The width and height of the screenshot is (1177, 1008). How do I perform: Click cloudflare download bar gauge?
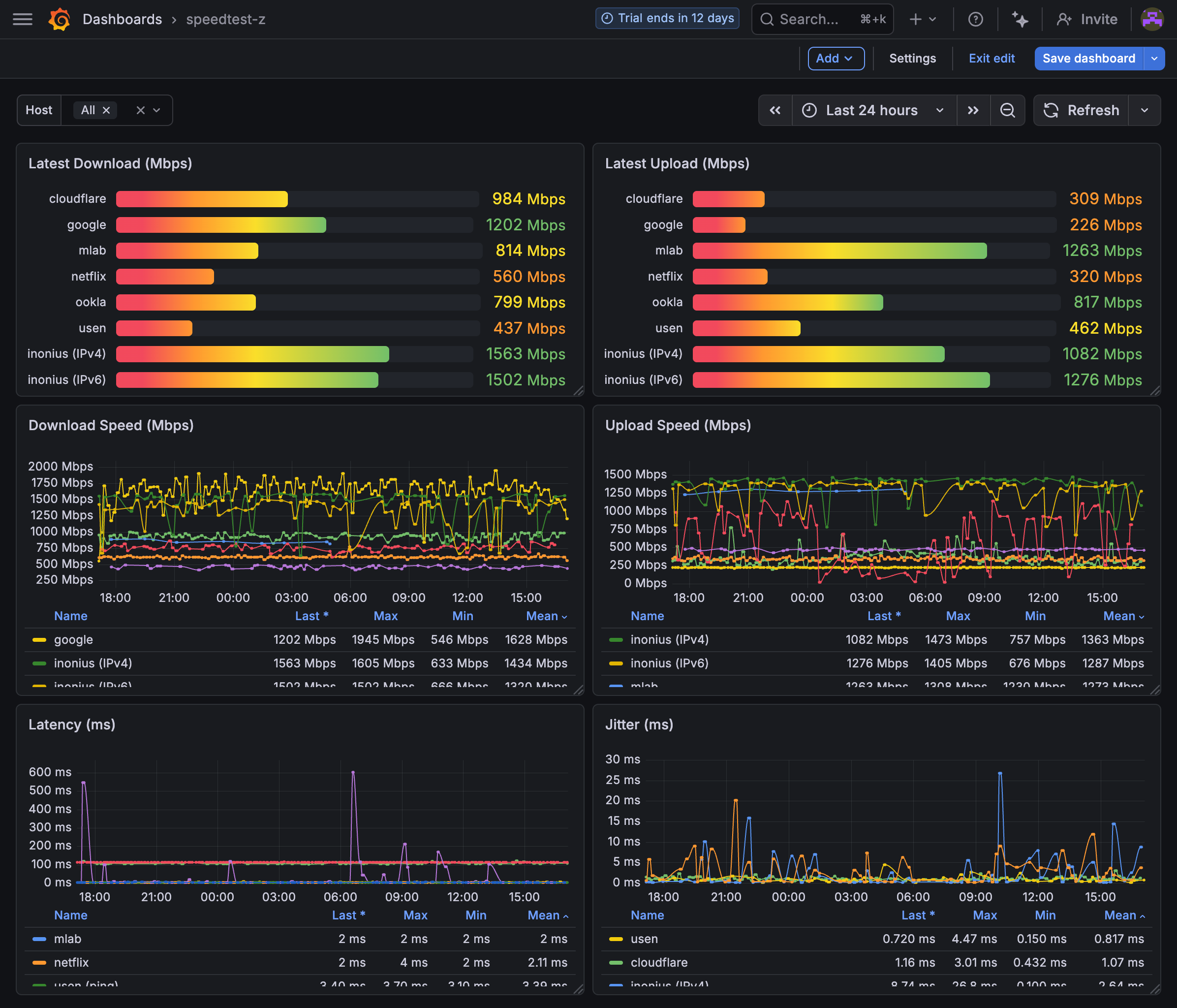coord(298,199)
